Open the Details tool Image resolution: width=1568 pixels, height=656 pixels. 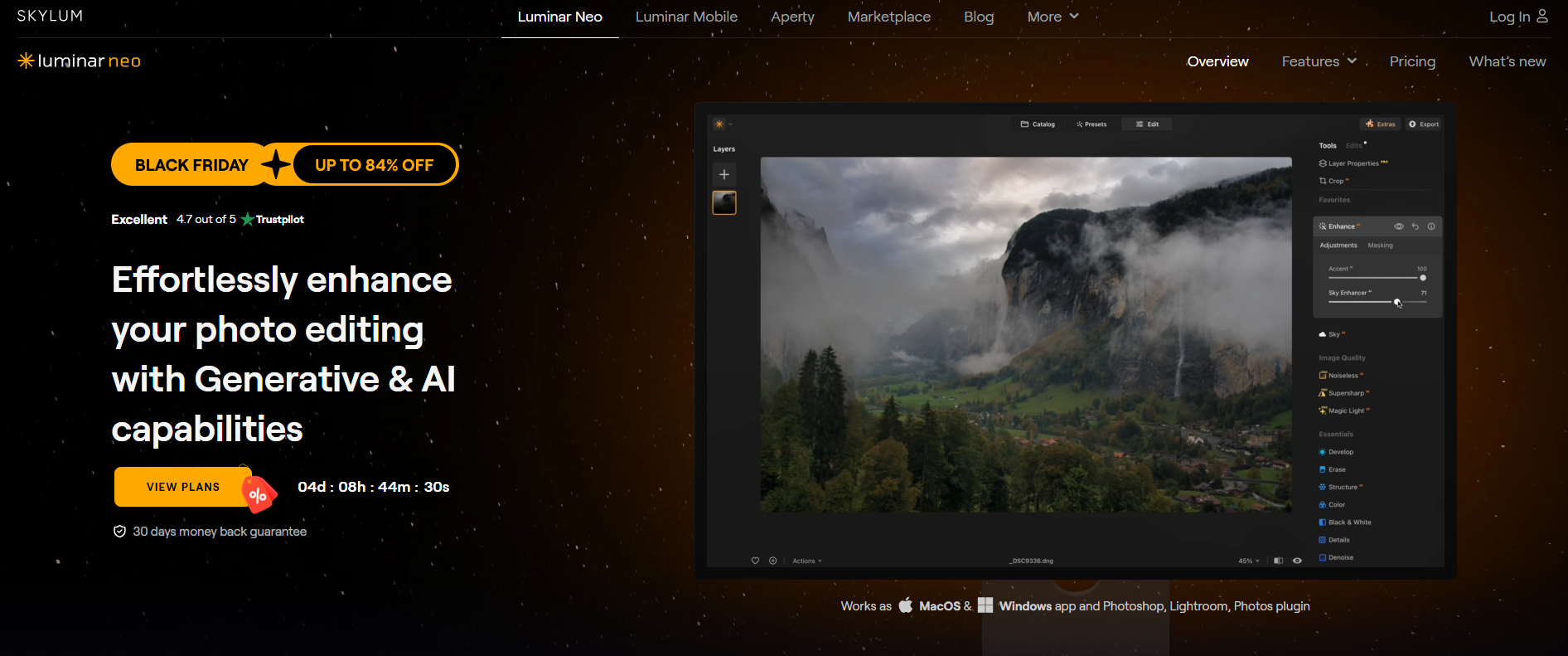point(1334,540)
